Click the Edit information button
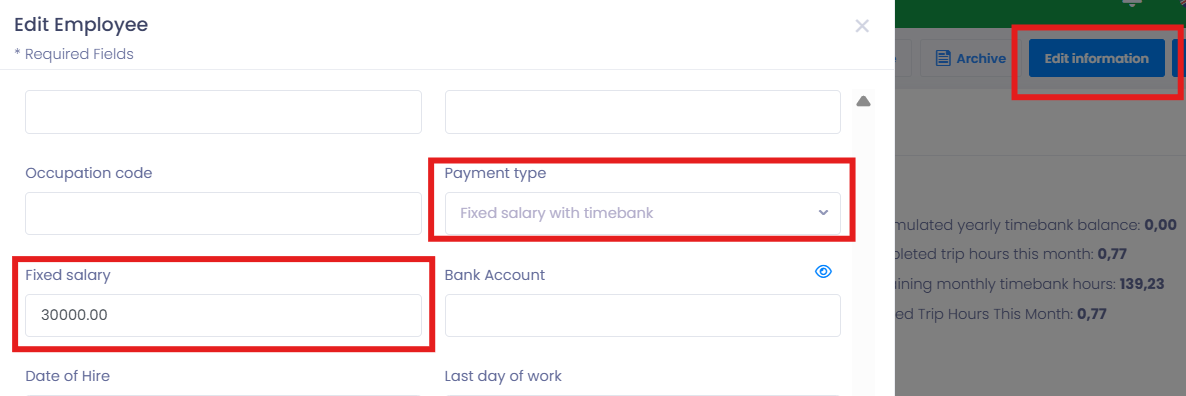The height and width of the screenshot is (396, 1186). 1096,58
